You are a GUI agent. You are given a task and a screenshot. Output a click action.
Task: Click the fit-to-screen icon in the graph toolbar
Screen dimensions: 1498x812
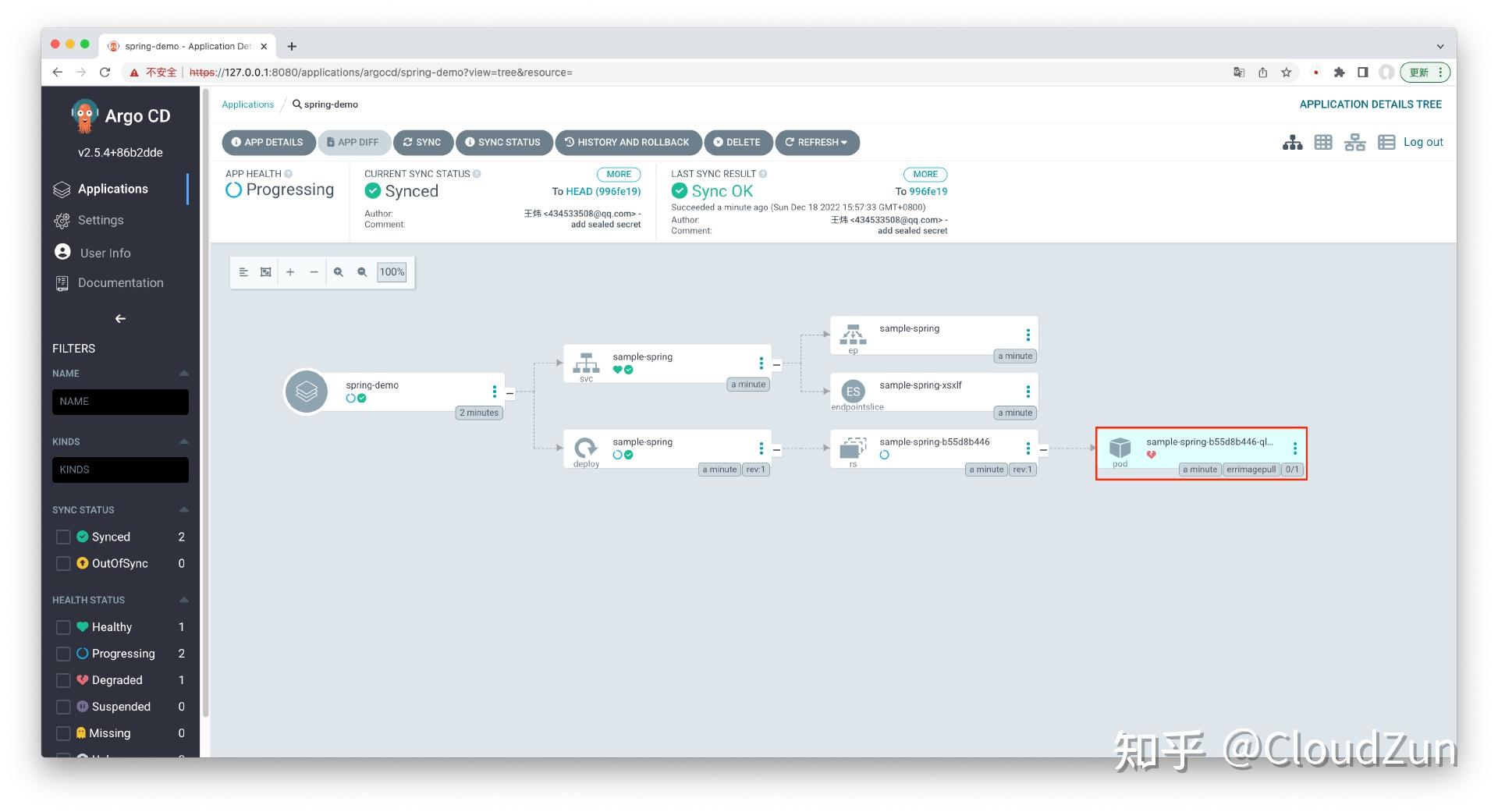pyautogui.click(x=266, y=271)
